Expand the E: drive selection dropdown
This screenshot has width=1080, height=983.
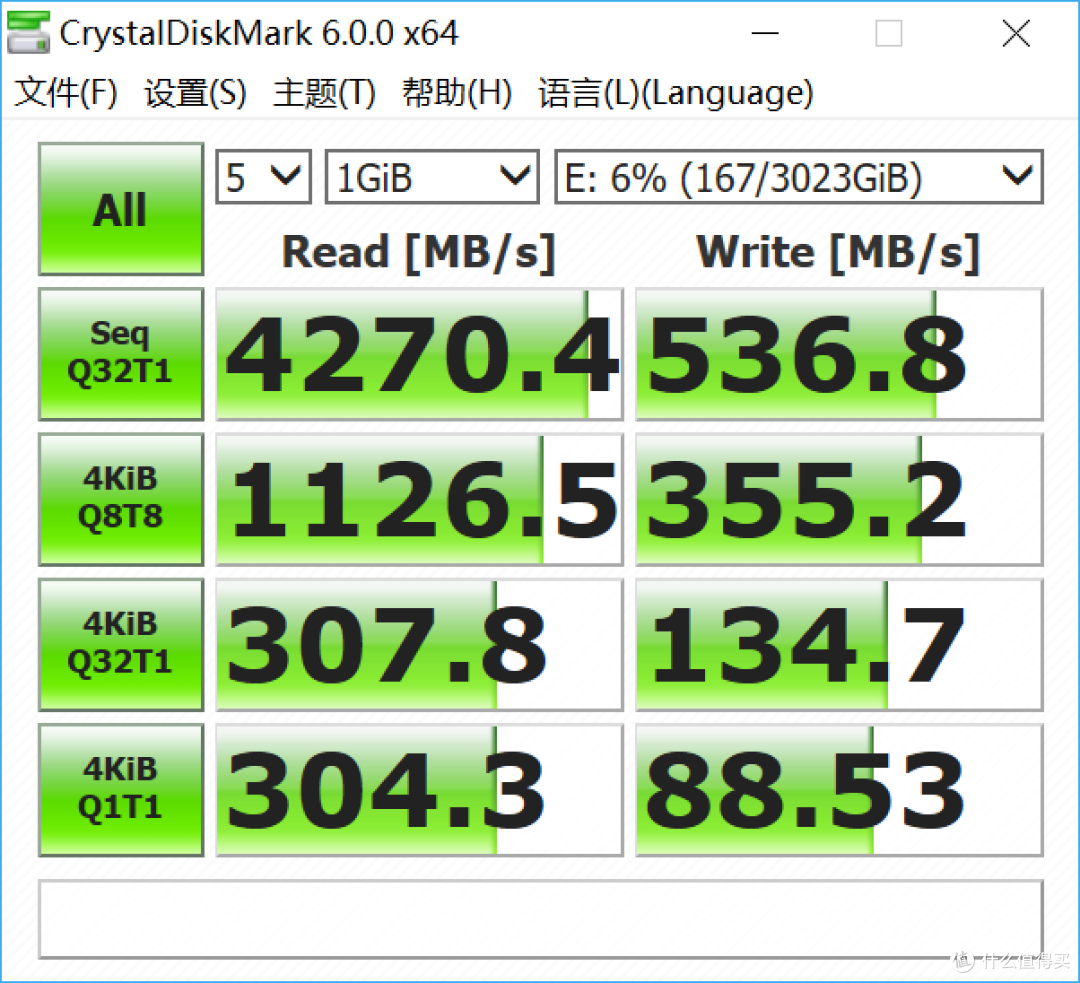coord(799,177)
